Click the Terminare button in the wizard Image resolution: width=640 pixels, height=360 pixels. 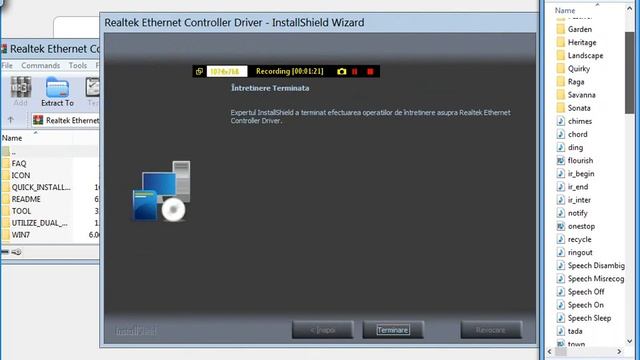point(393,330)
